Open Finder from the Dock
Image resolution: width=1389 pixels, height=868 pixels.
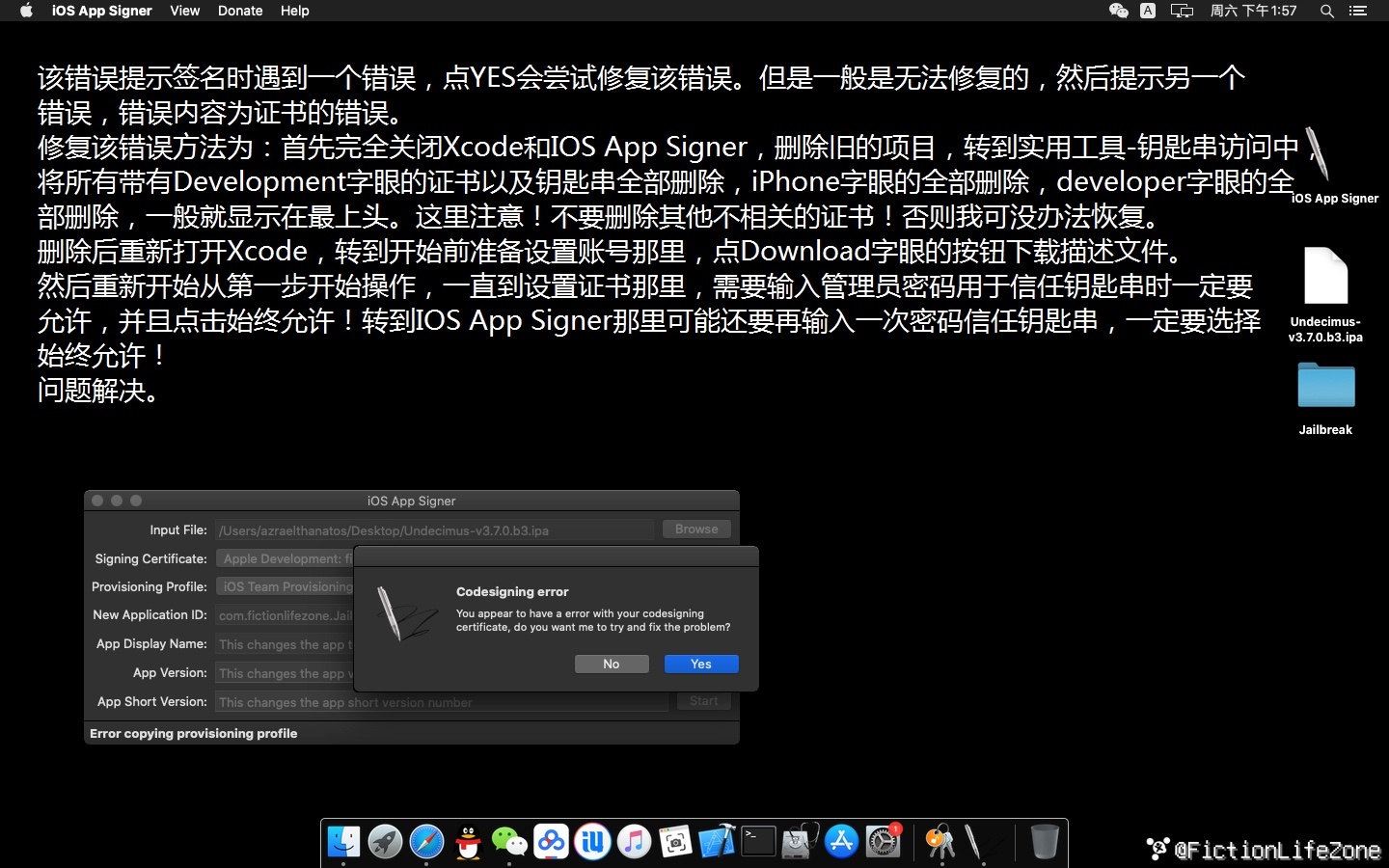(x=343, y=842)
